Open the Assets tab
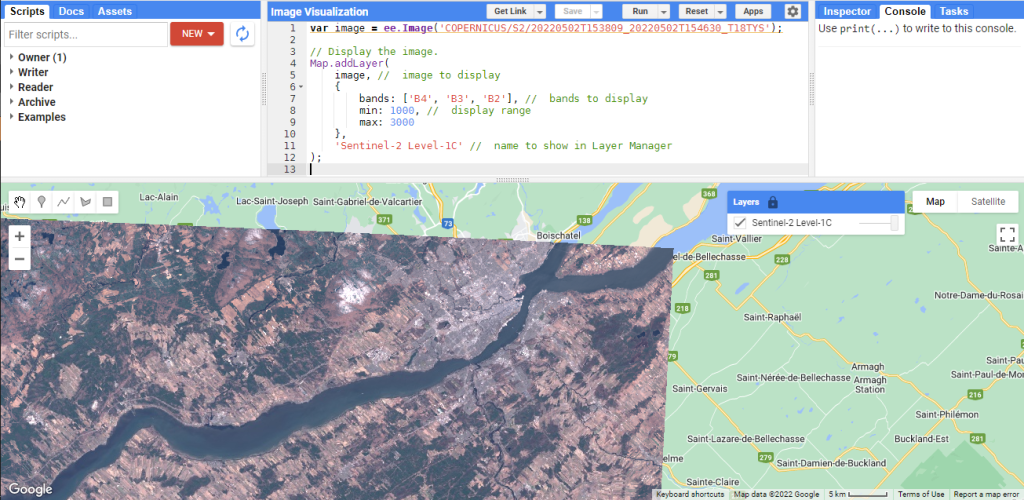The image size is (1024, 500). pyautogui.click(x=114, y=11)
